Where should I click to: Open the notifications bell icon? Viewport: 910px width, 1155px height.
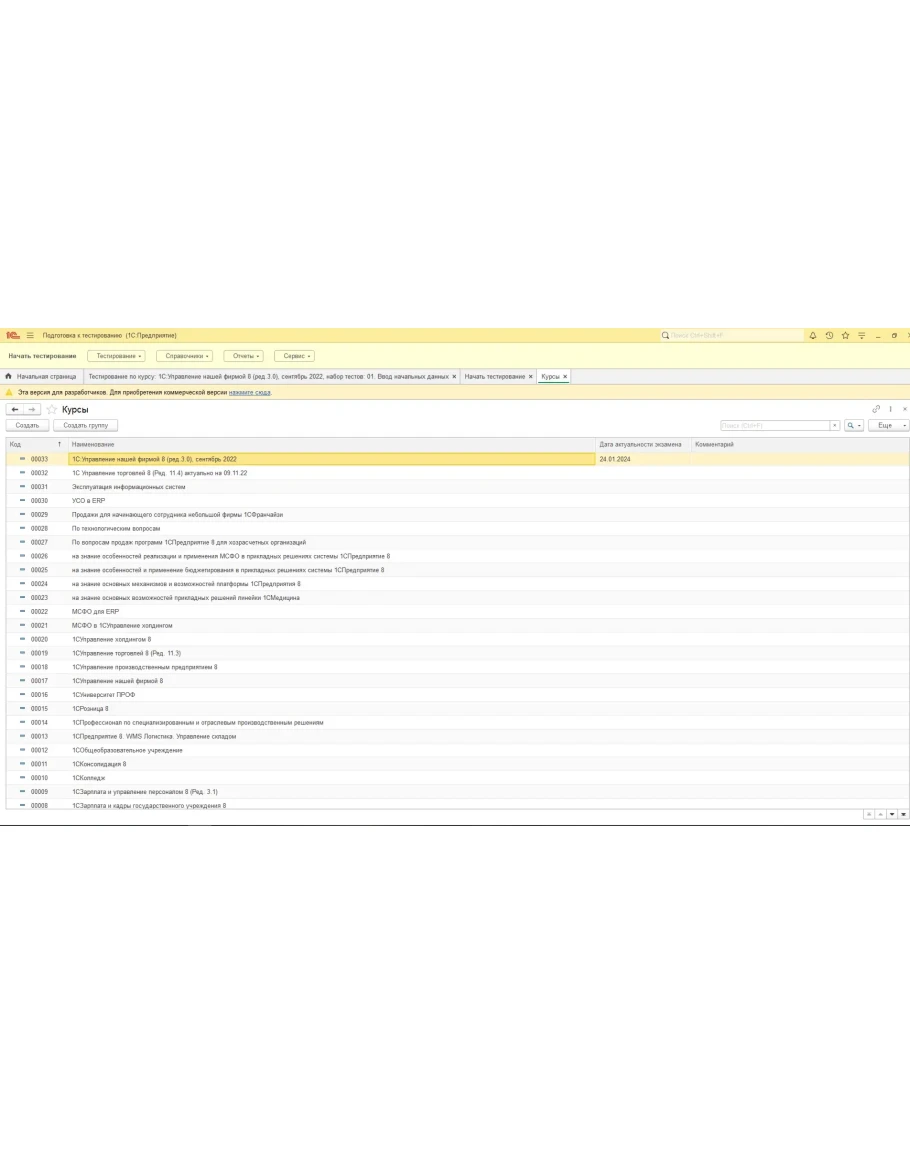(813, 336)
